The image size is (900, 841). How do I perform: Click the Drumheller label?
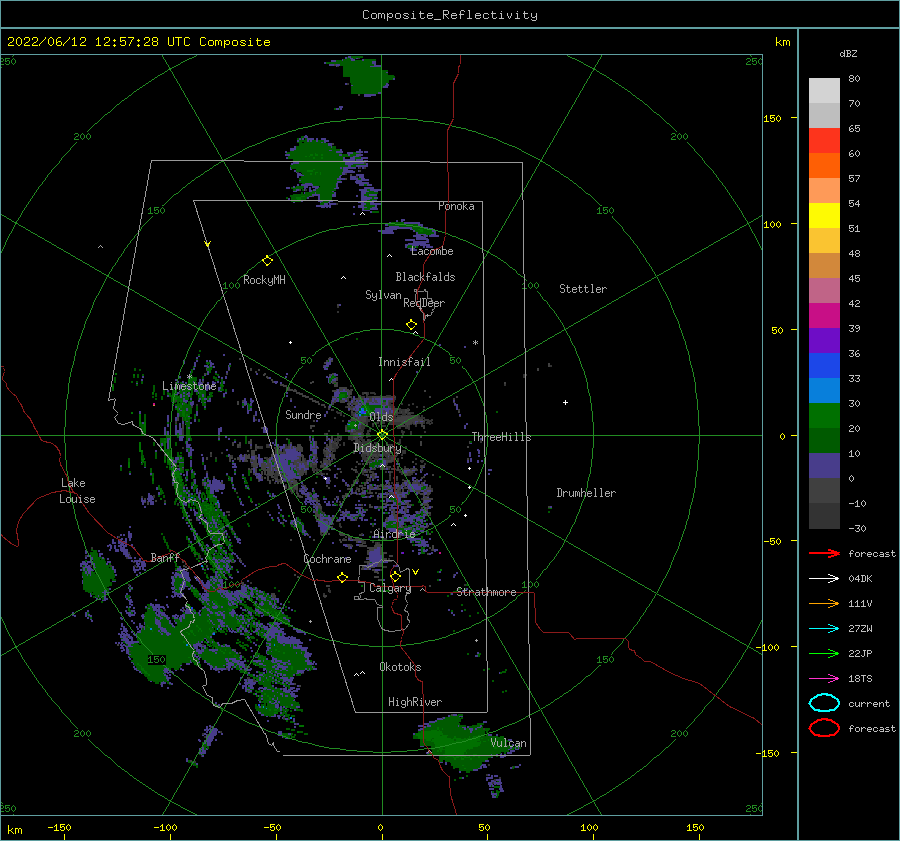point(586,493)
